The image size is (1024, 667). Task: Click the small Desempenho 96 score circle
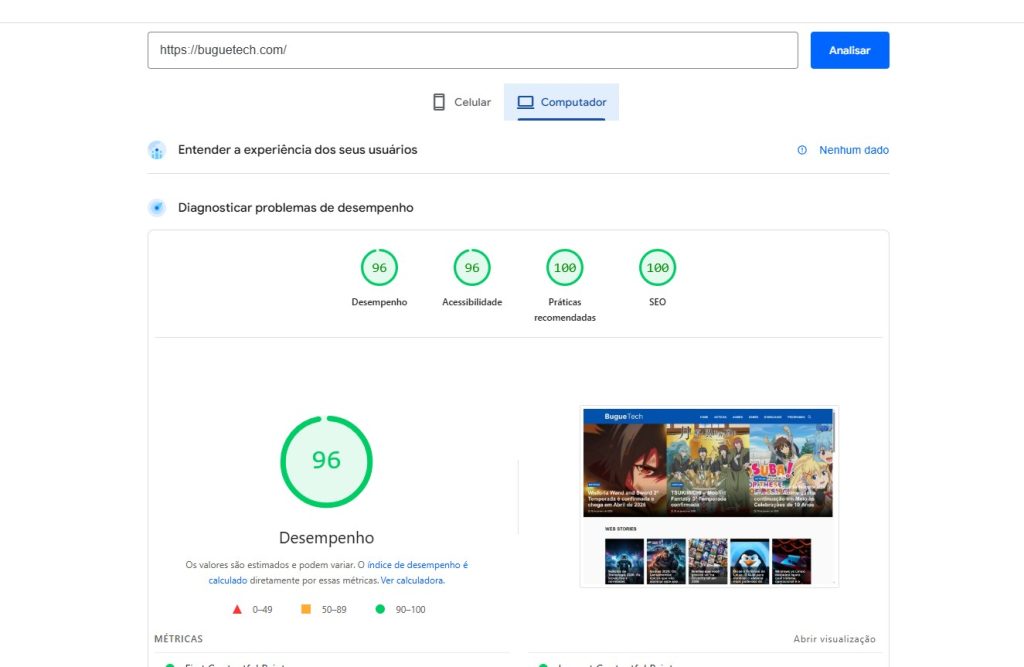379,267
